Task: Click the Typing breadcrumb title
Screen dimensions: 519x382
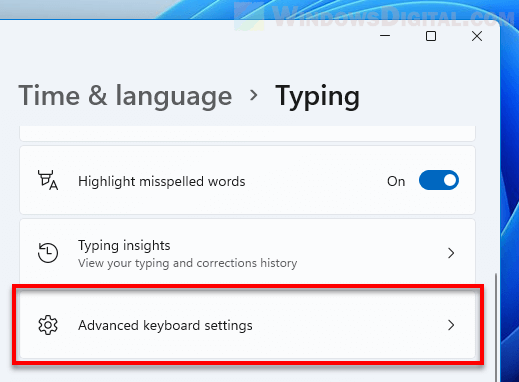Action: (317, 96)
